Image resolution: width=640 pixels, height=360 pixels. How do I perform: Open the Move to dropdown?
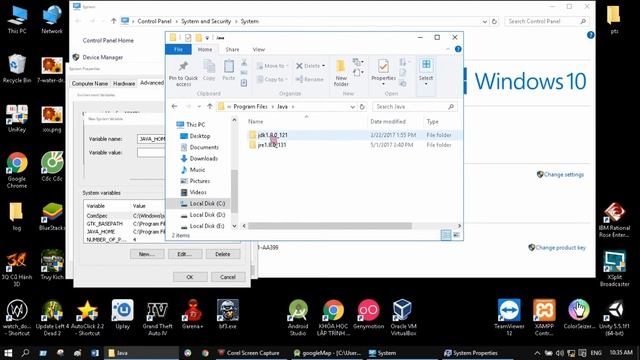[x=272, y=66]
